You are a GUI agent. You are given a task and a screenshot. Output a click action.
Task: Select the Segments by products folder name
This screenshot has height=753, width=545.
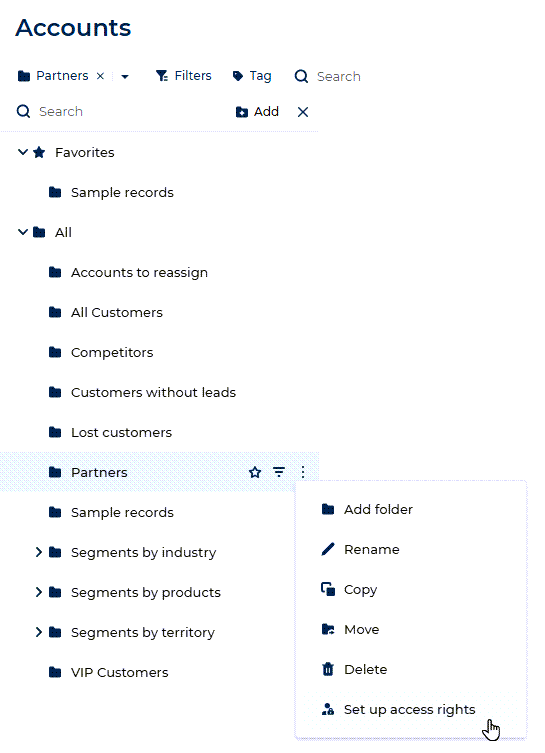(x=145, y=593)
